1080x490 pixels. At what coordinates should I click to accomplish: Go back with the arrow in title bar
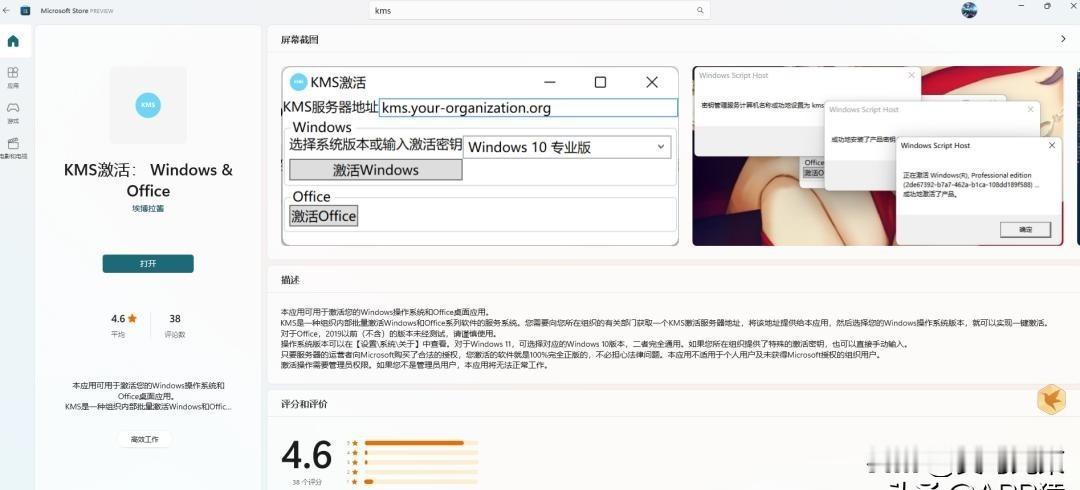(x=7, y=10)
